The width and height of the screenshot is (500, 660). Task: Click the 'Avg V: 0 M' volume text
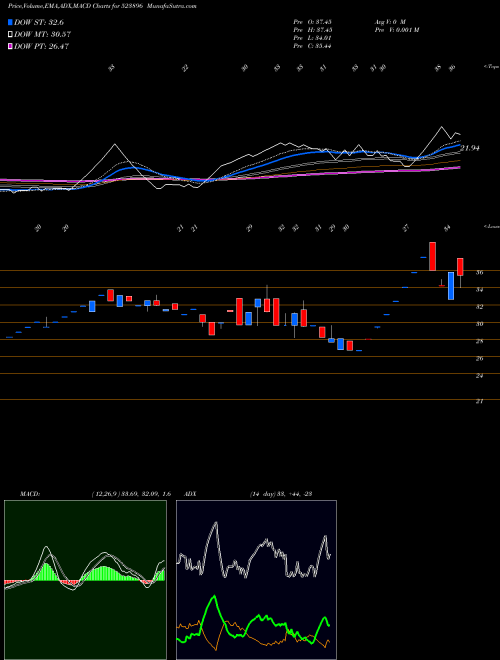pos(389,21)
